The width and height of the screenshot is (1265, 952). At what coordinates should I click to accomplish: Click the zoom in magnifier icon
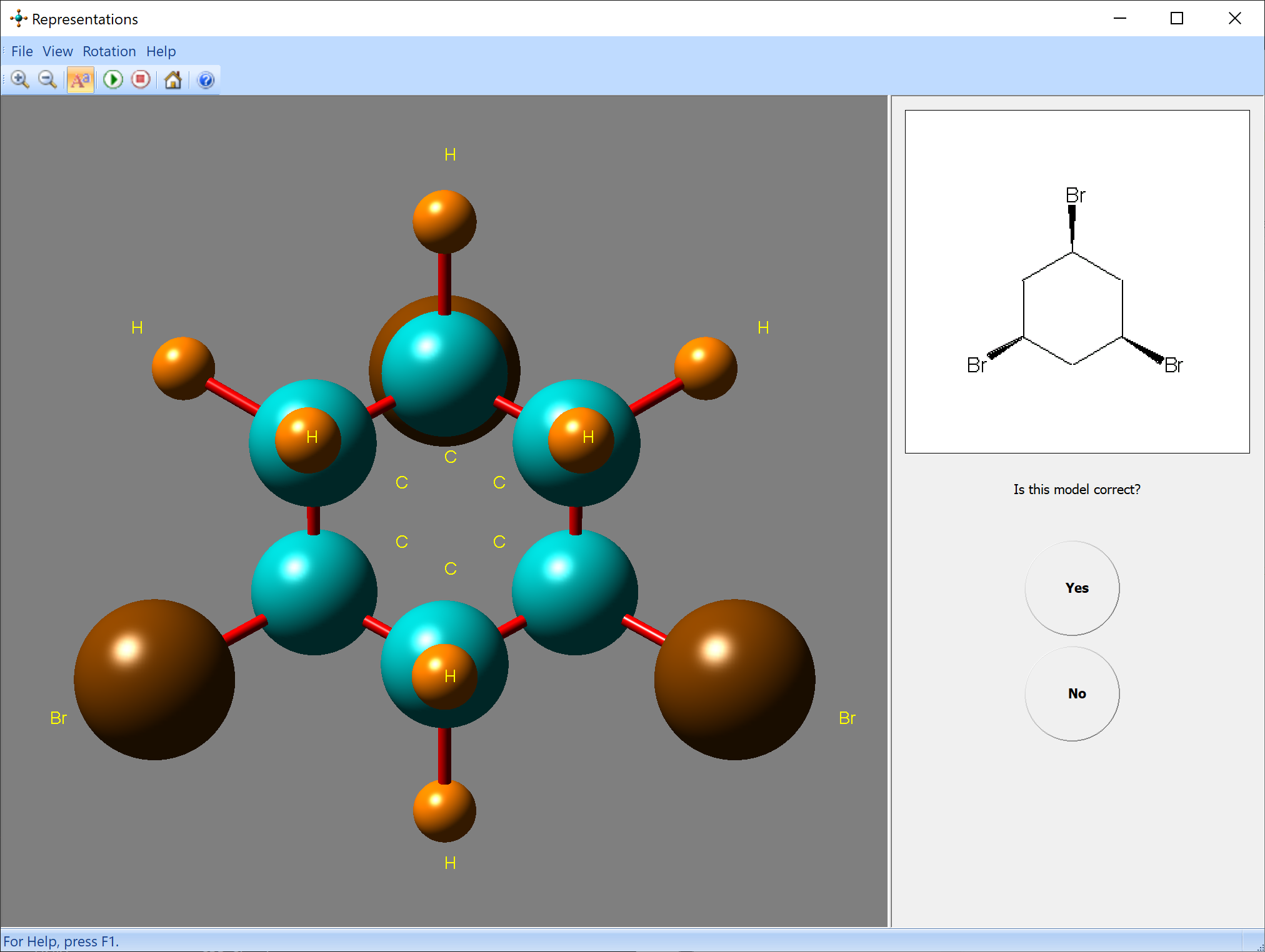(20, 80)
